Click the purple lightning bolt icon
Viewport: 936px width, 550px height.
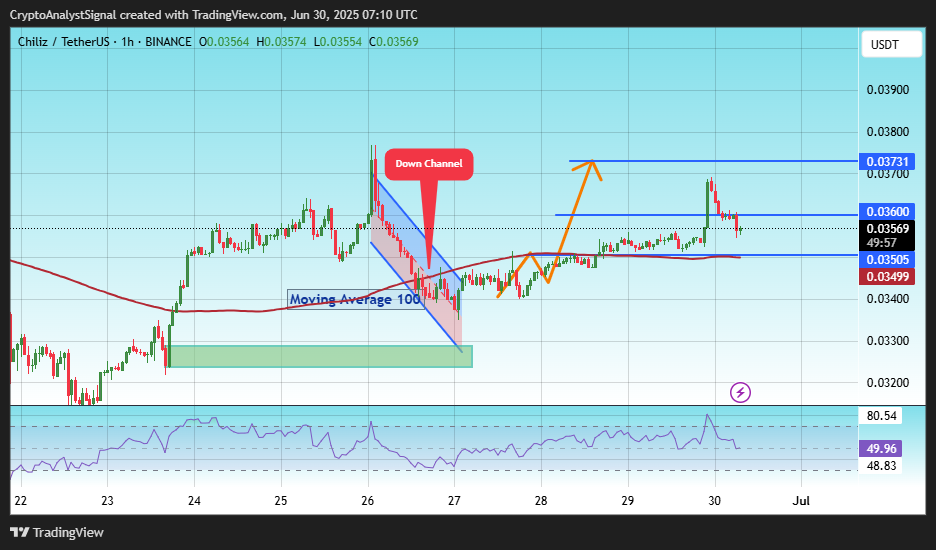coord(740,392)
